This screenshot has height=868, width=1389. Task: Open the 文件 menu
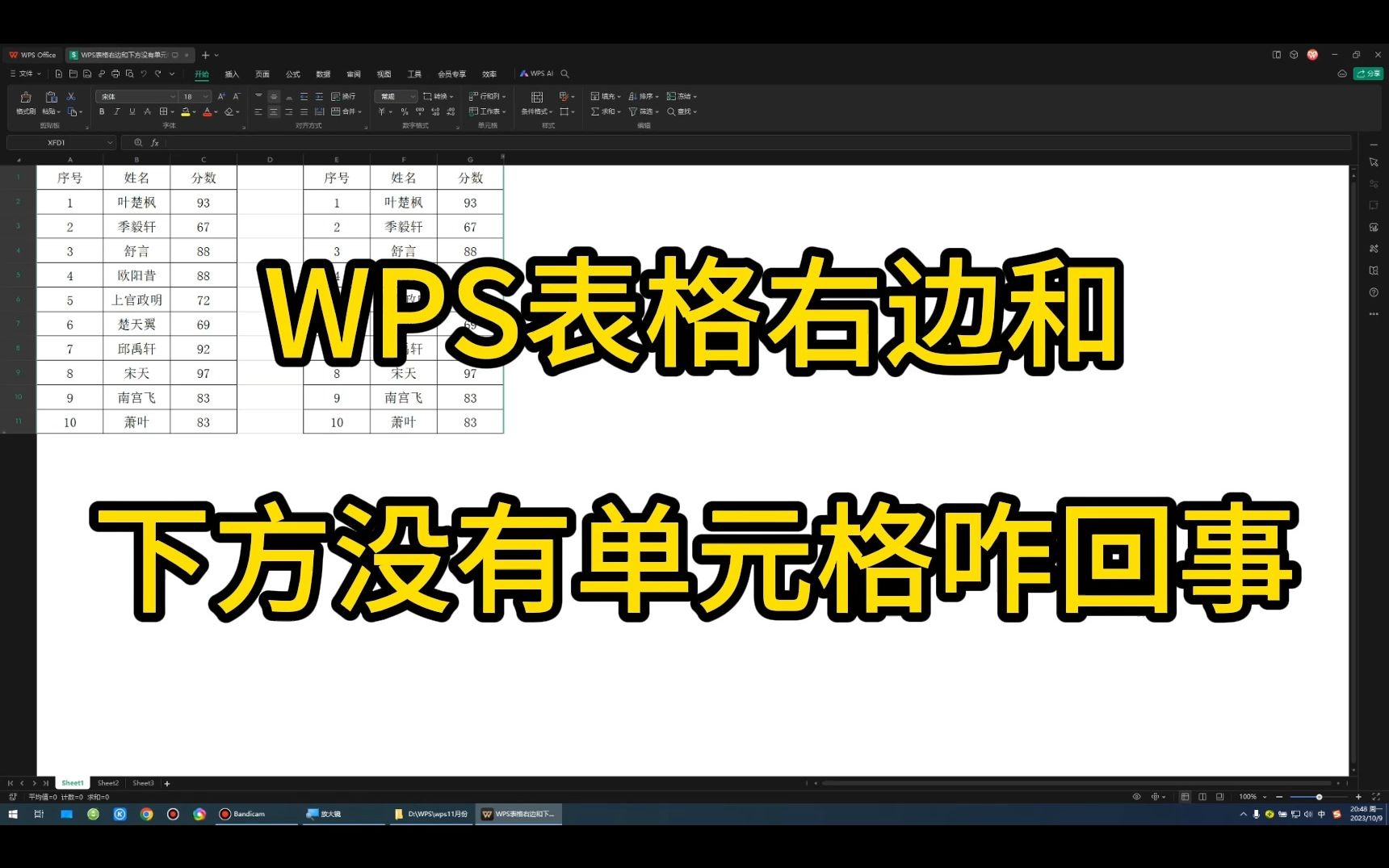tap(25, 73)
